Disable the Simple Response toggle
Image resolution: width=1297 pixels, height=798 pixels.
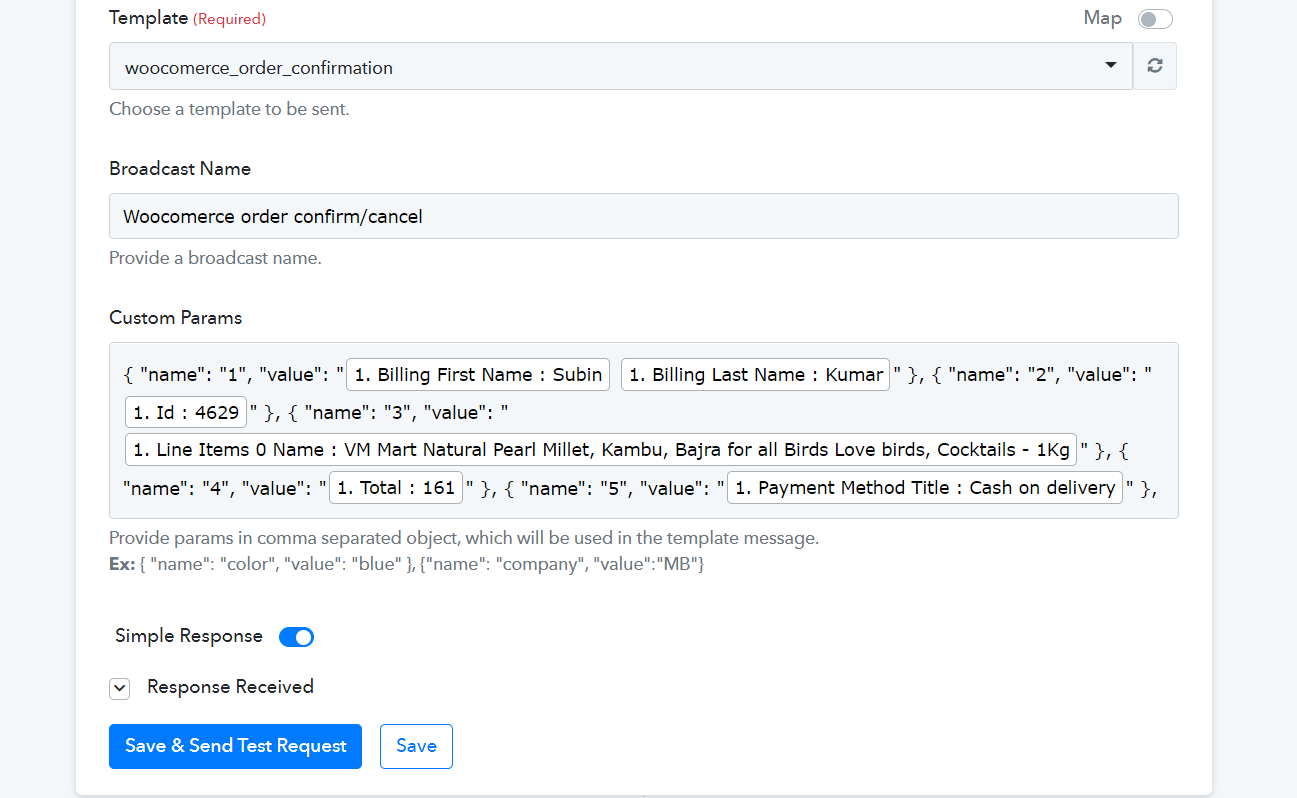296,637
